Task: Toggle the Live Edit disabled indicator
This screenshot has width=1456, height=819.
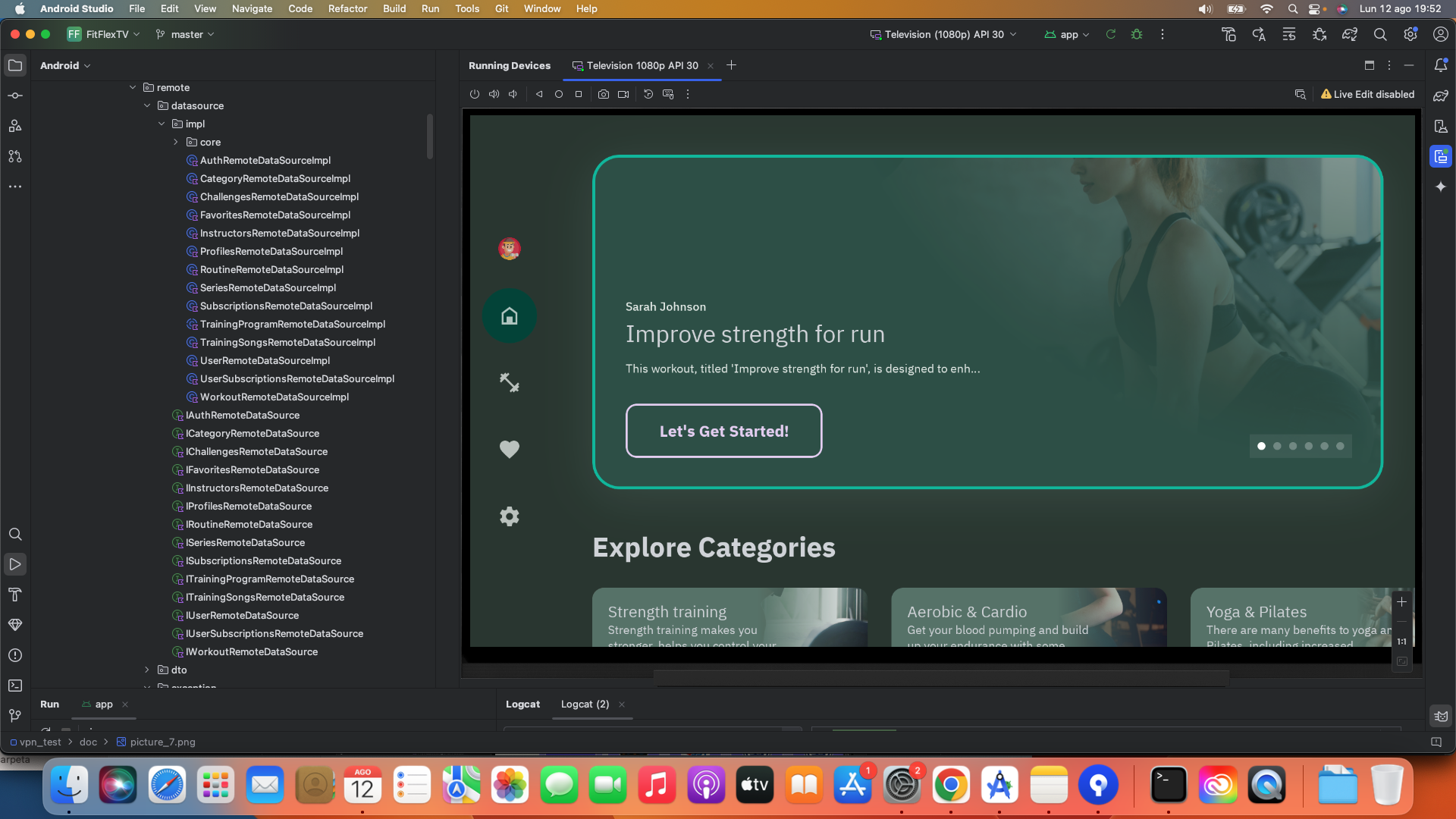Action: coord(1367,95)
